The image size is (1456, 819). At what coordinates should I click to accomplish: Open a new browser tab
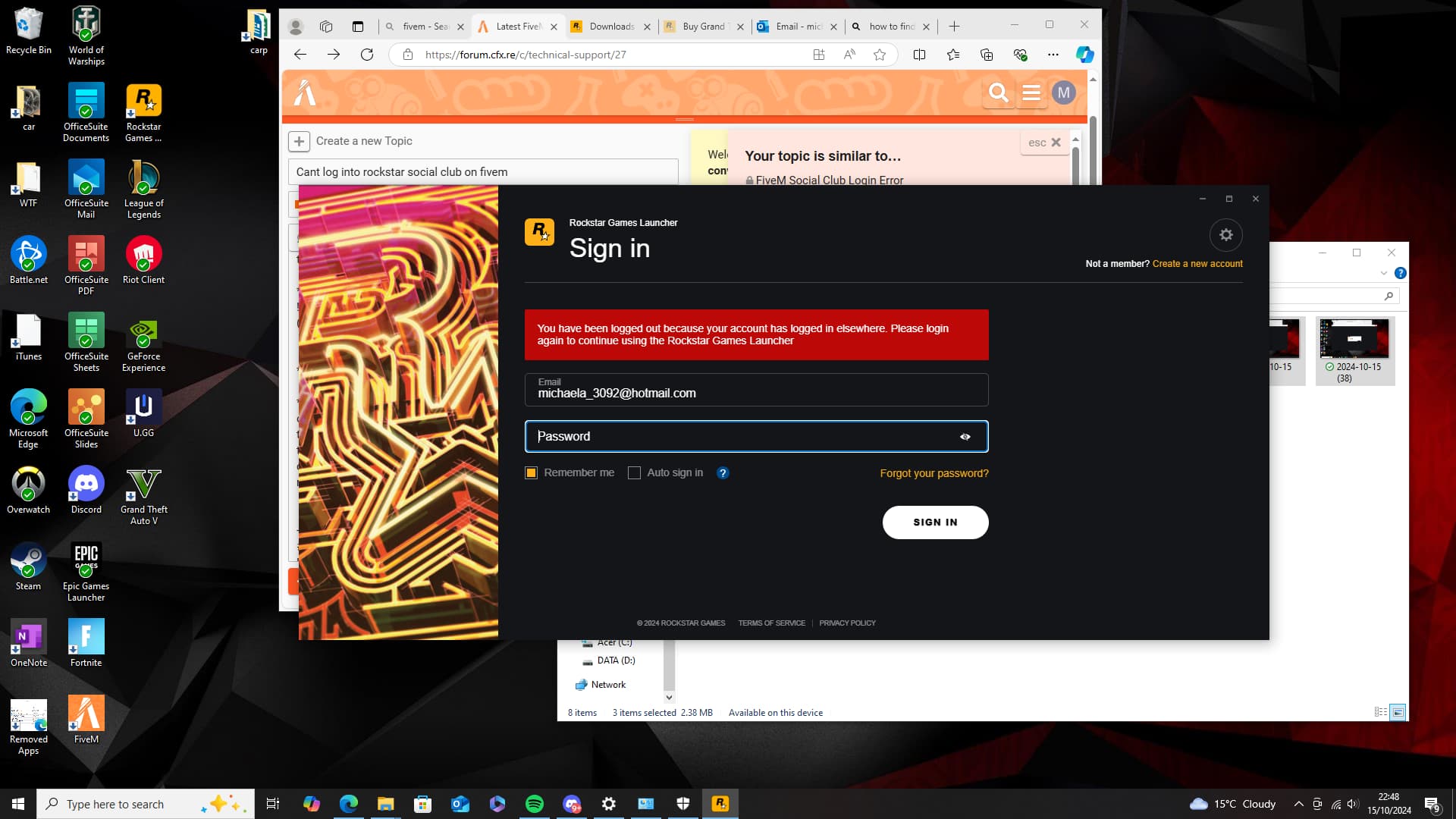tap(954, 27)
